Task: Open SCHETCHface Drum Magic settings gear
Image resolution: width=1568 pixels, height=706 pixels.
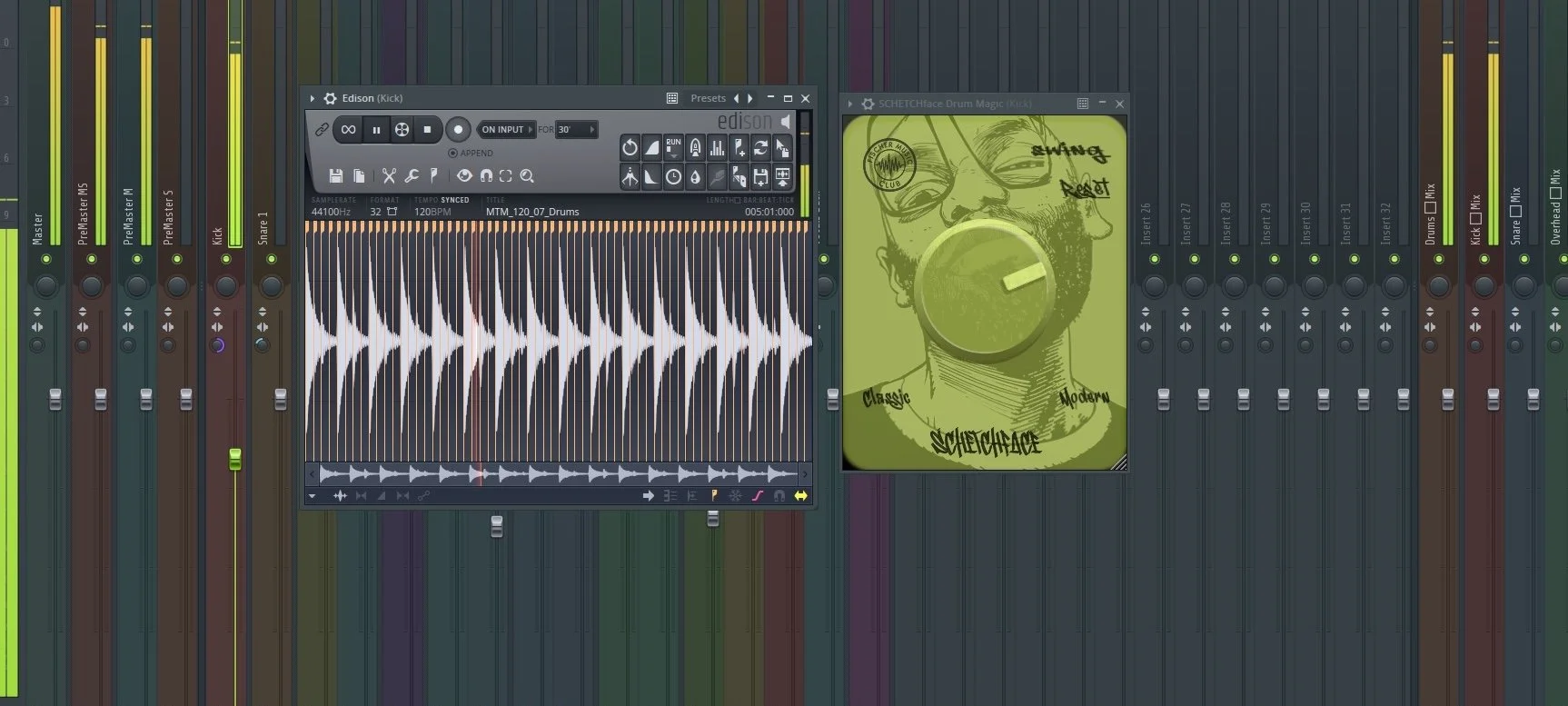Action: click(868, 104)
